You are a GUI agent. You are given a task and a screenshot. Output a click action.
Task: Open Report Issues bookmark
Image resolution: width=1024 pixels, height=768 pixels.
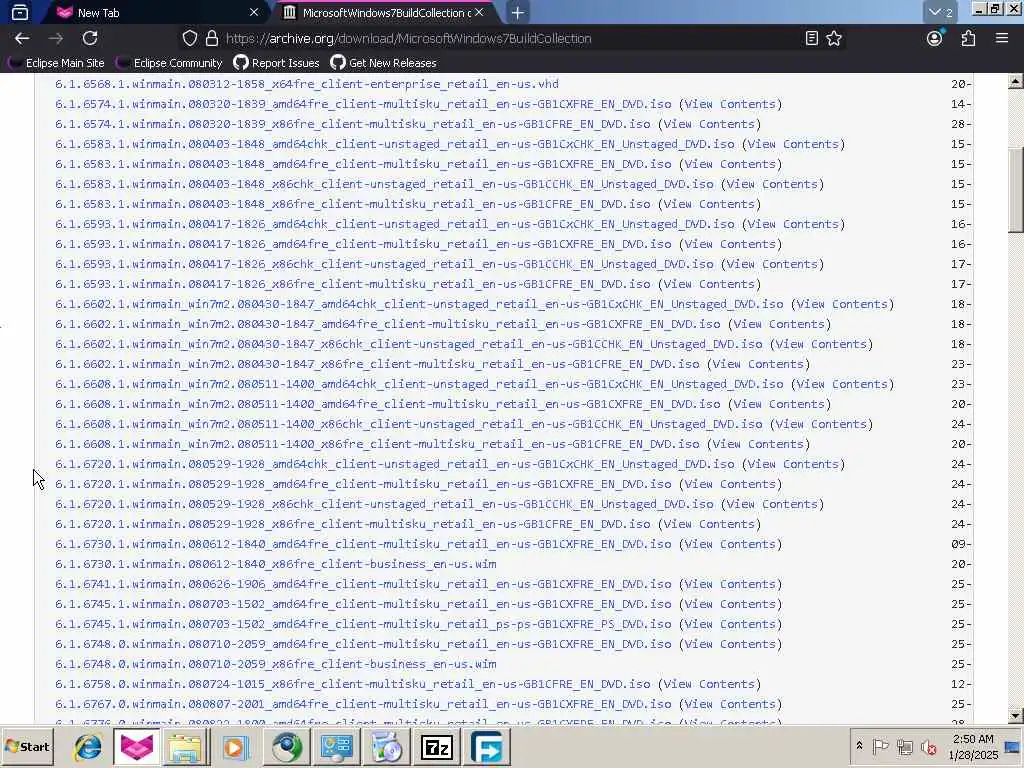[x=276, y=63]
